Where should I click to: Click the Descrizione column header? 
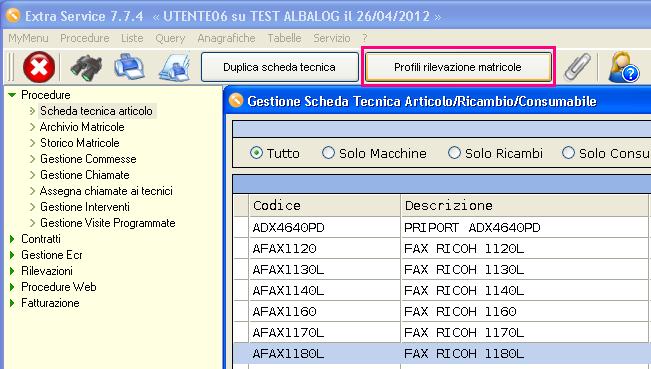point(524,205)
